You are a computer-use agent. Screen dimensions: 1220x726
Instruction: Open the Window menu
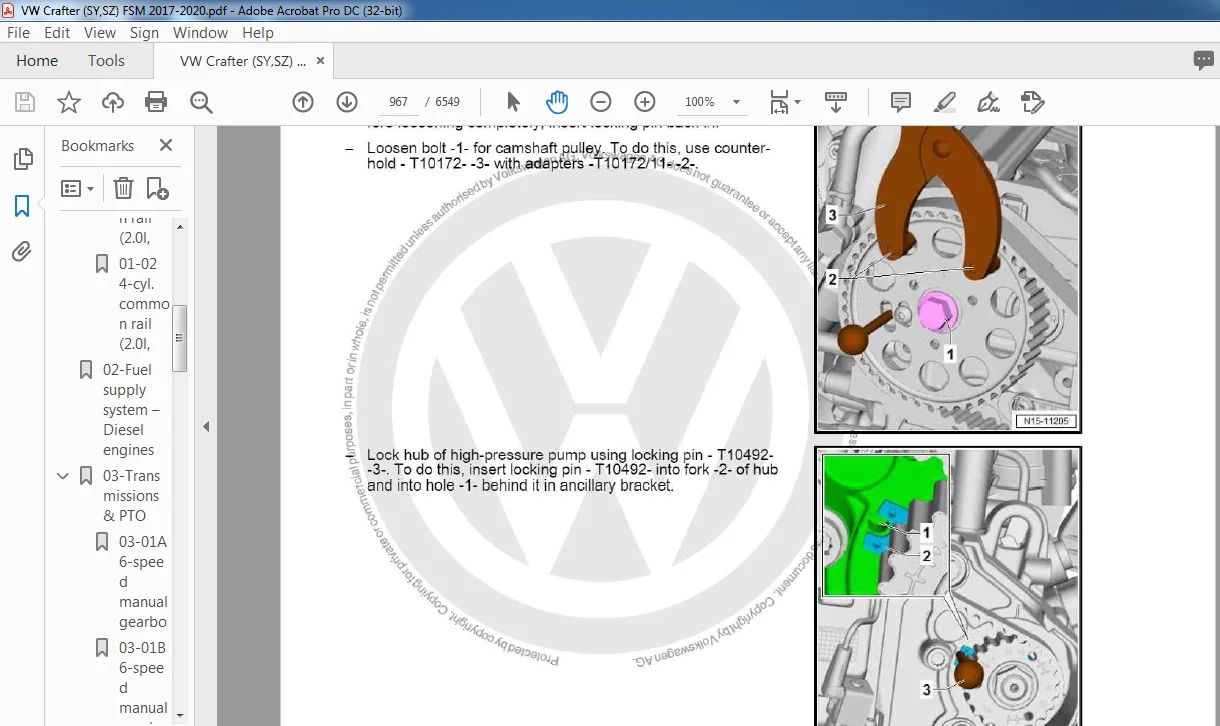click(x=200, y=33)
